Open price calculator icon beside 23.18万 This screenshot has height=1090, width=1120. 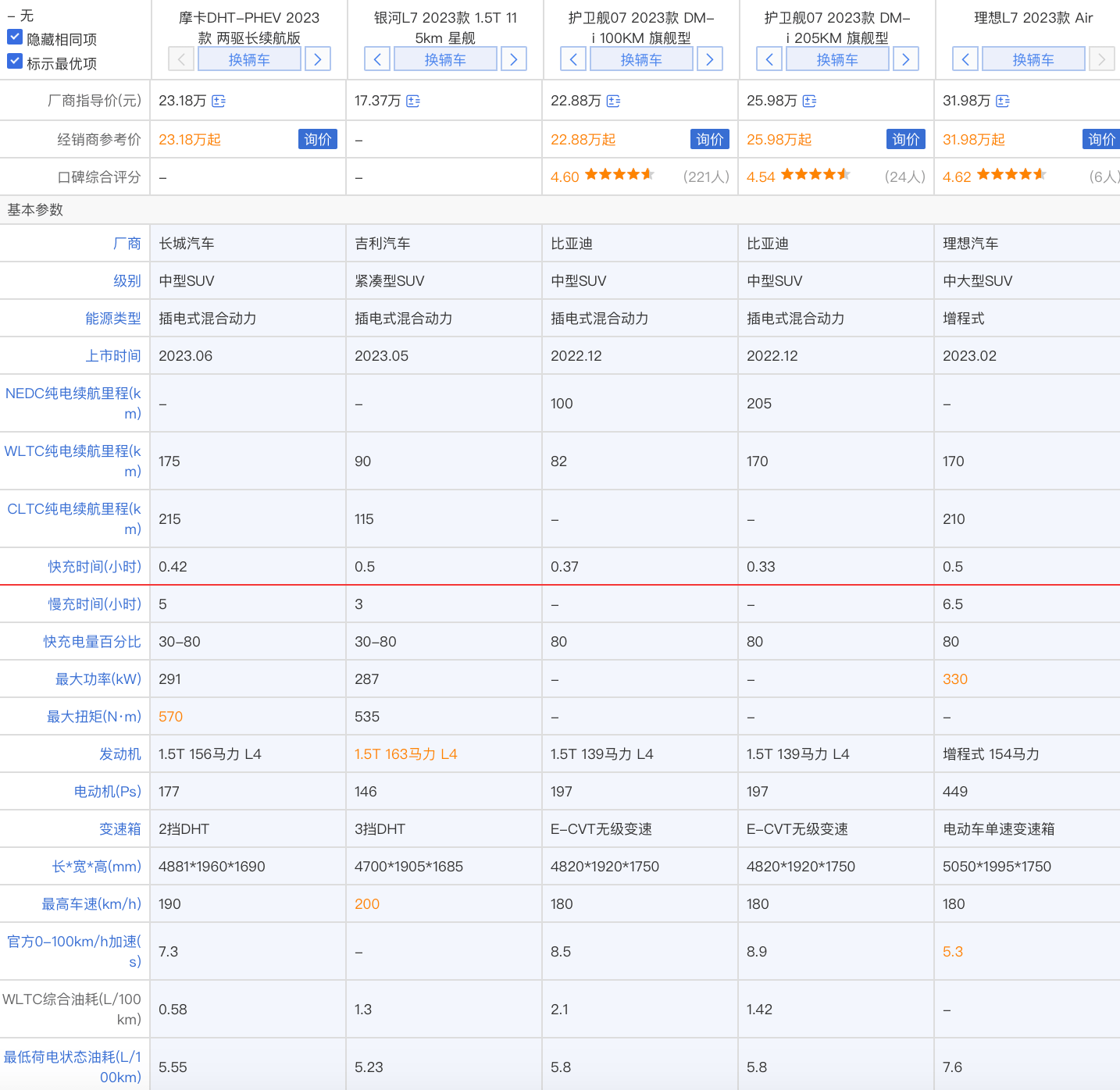[x=219, y=101]
